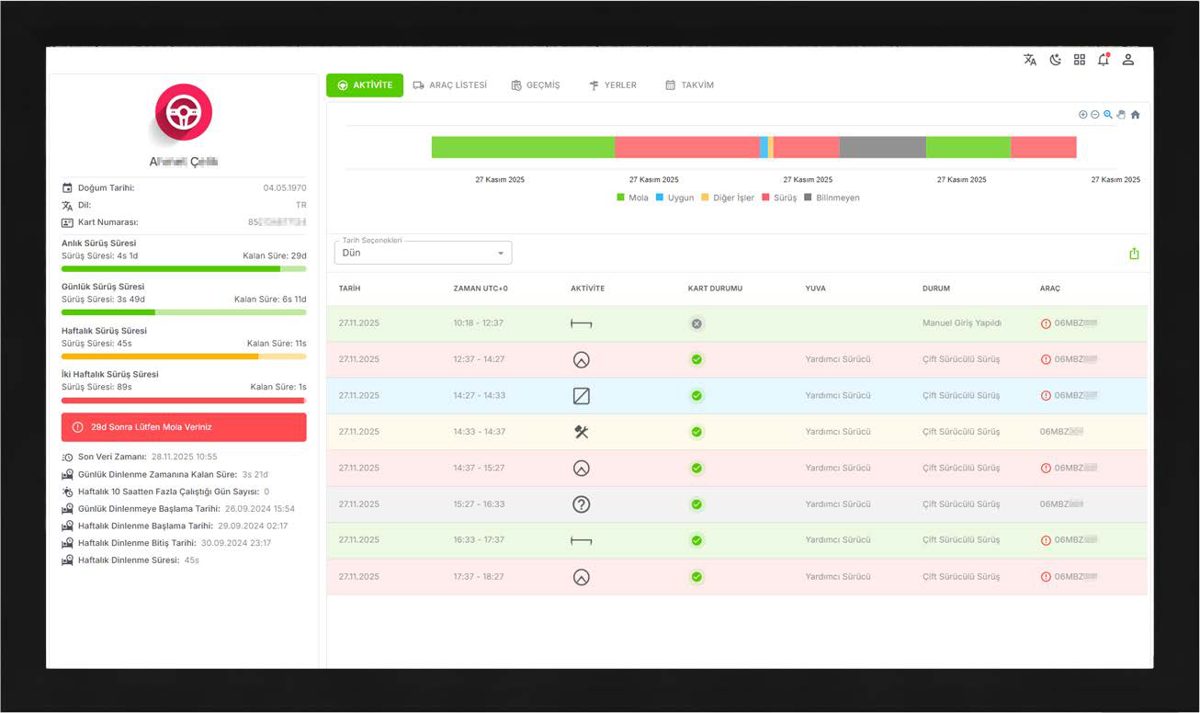
Task: Open the user profile menu
Action: pos(1128,60)
